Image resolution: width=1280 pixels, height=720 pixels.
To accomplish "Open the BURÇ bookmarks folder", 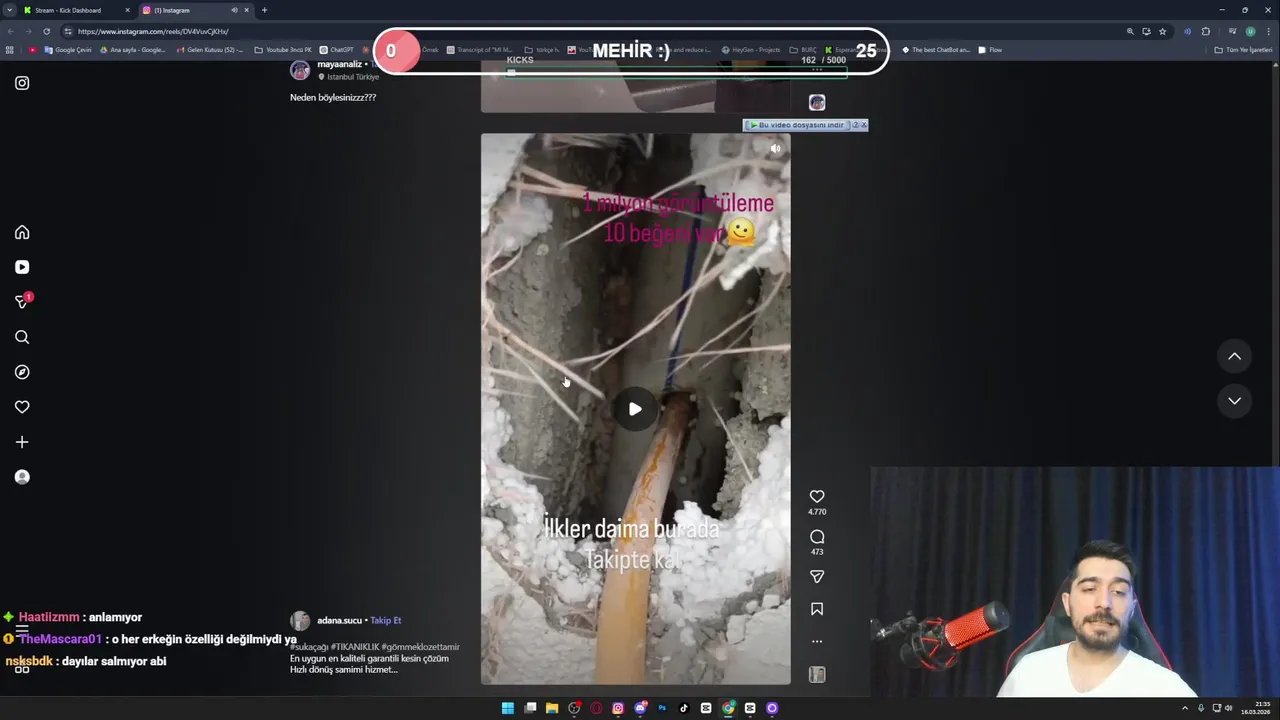I will pyautogui.click(x=803, y=50).
